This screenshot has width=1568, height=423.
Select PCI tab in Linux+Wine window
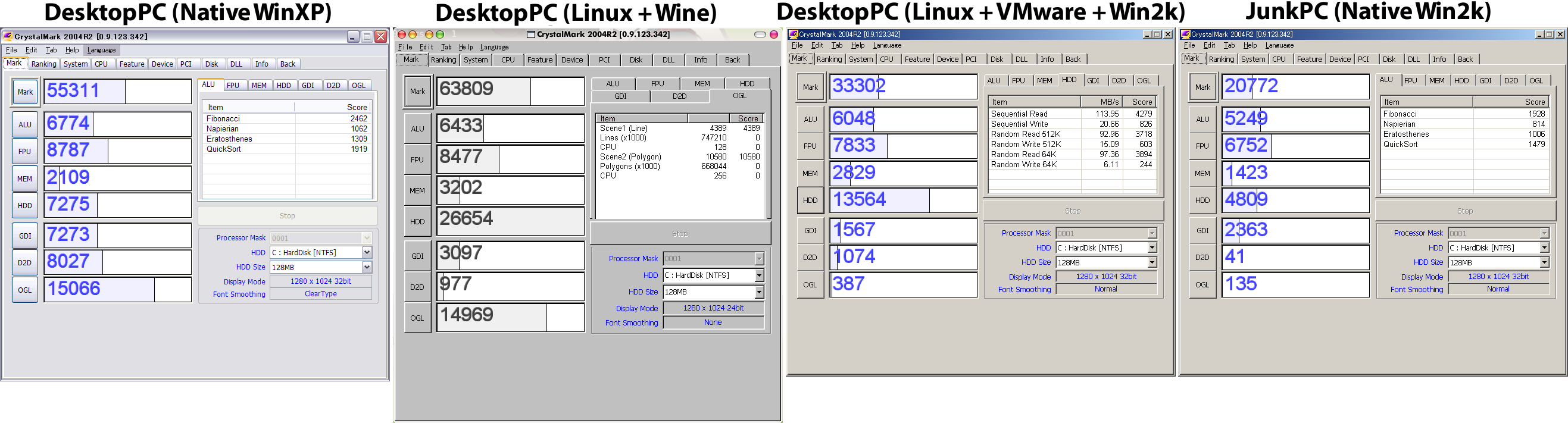604,59
